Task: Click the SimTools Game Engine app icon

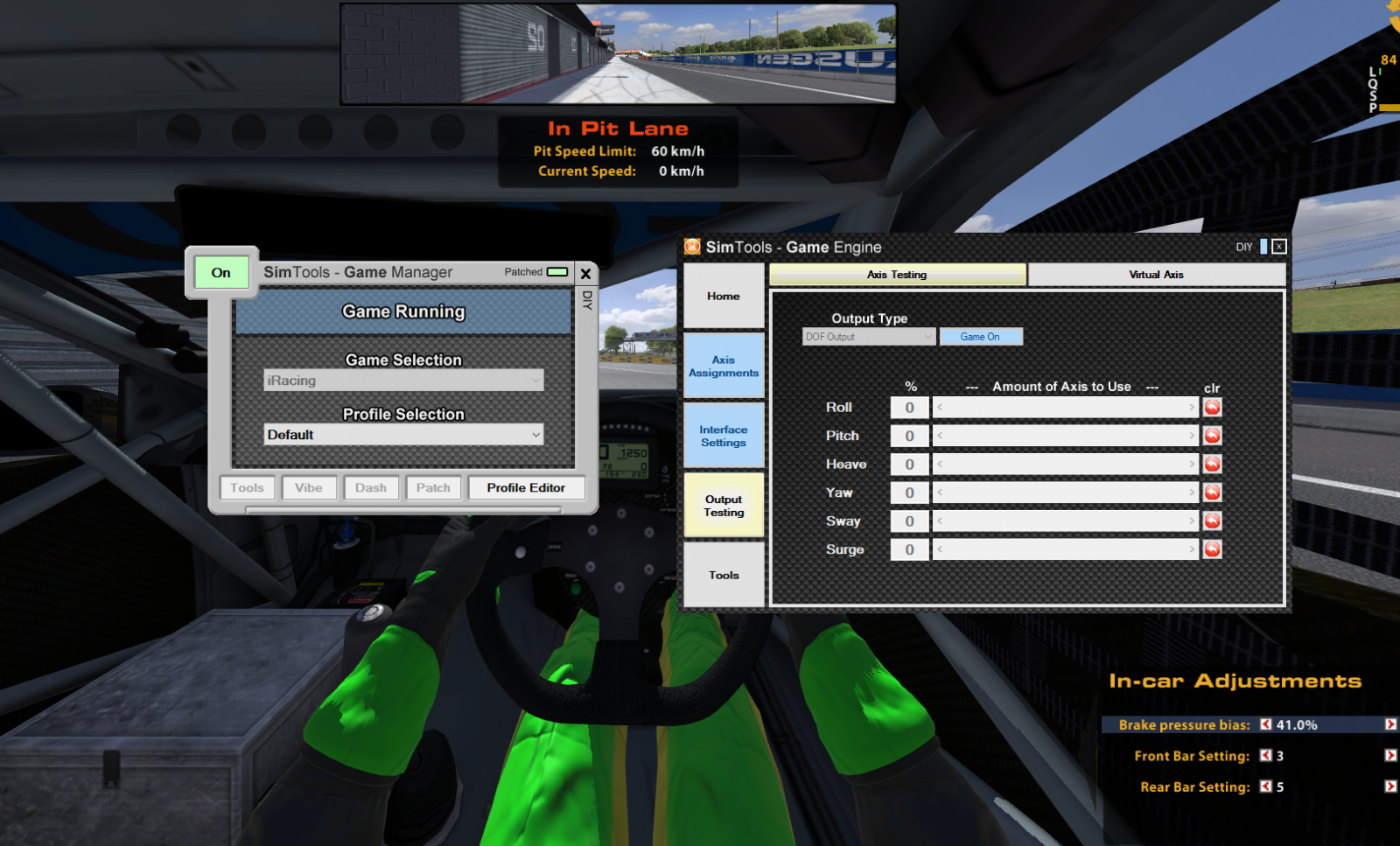Action: click(692, 247)
